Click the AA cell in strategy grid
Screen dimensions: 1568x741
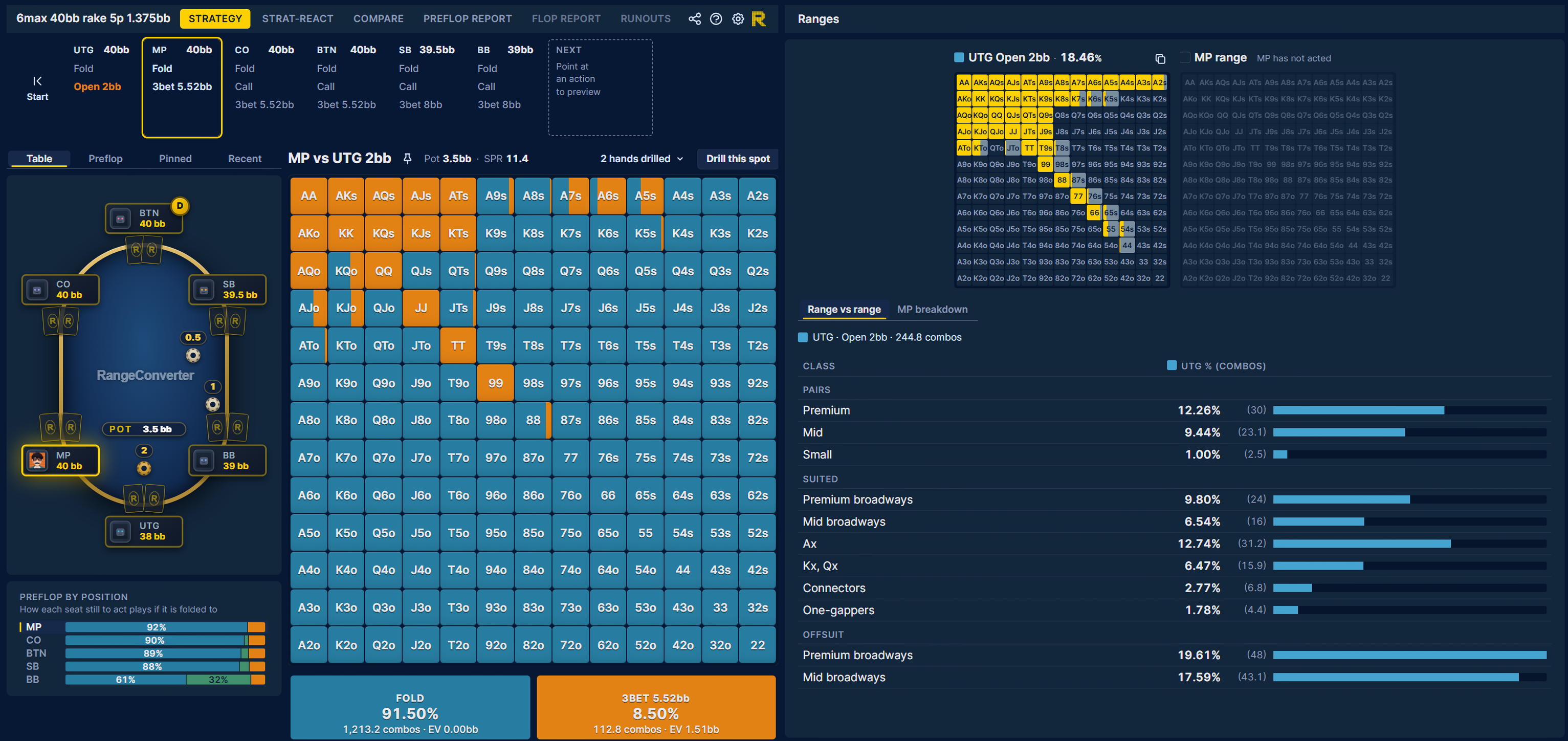[308, 196]
